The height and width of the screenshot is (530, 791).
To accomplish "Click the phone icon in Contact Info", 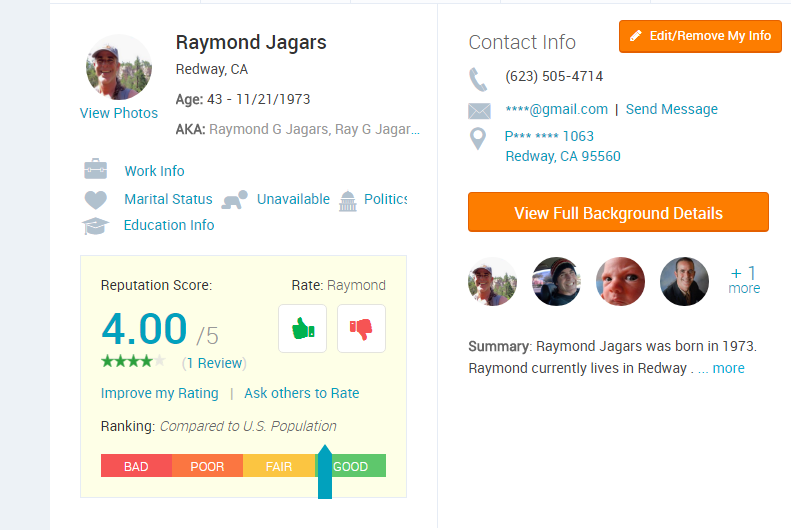I will pos(478,79).
